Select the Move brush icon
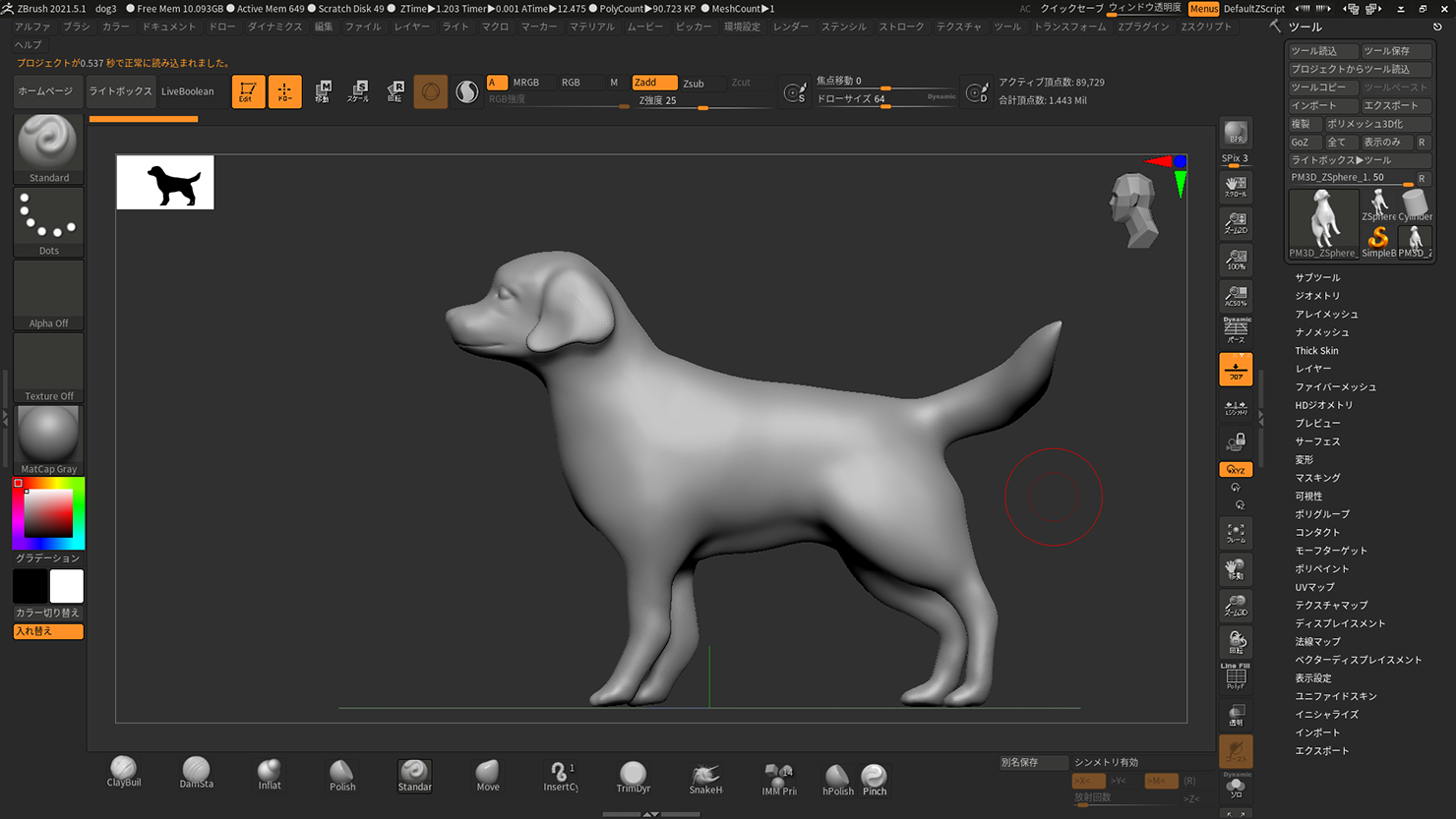Screen dimensions: 1456x819 click(488, 775)
